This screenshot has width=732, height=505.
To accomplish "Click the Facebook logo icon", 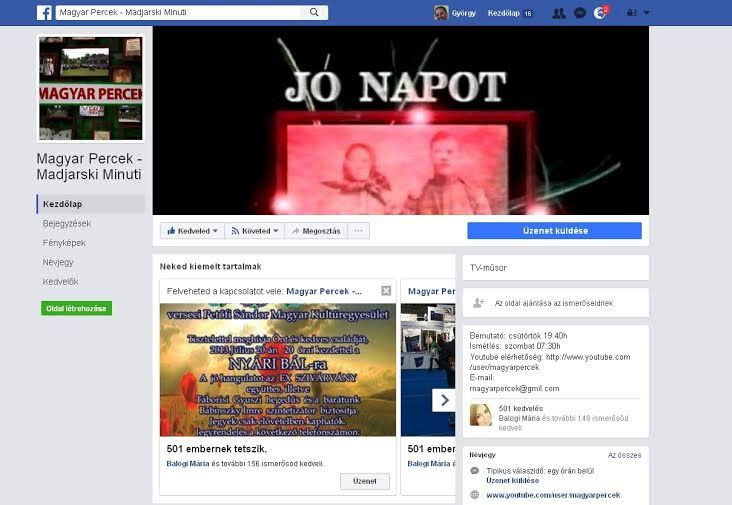I will (45, 13).
